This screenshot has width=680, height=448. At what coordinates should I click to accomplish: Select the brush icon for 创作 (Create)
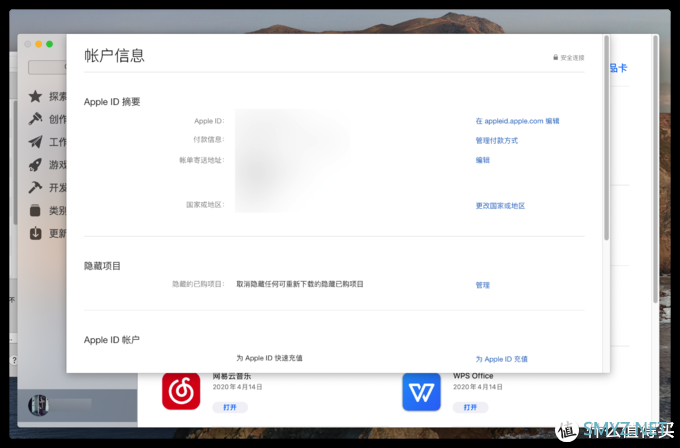36,119
